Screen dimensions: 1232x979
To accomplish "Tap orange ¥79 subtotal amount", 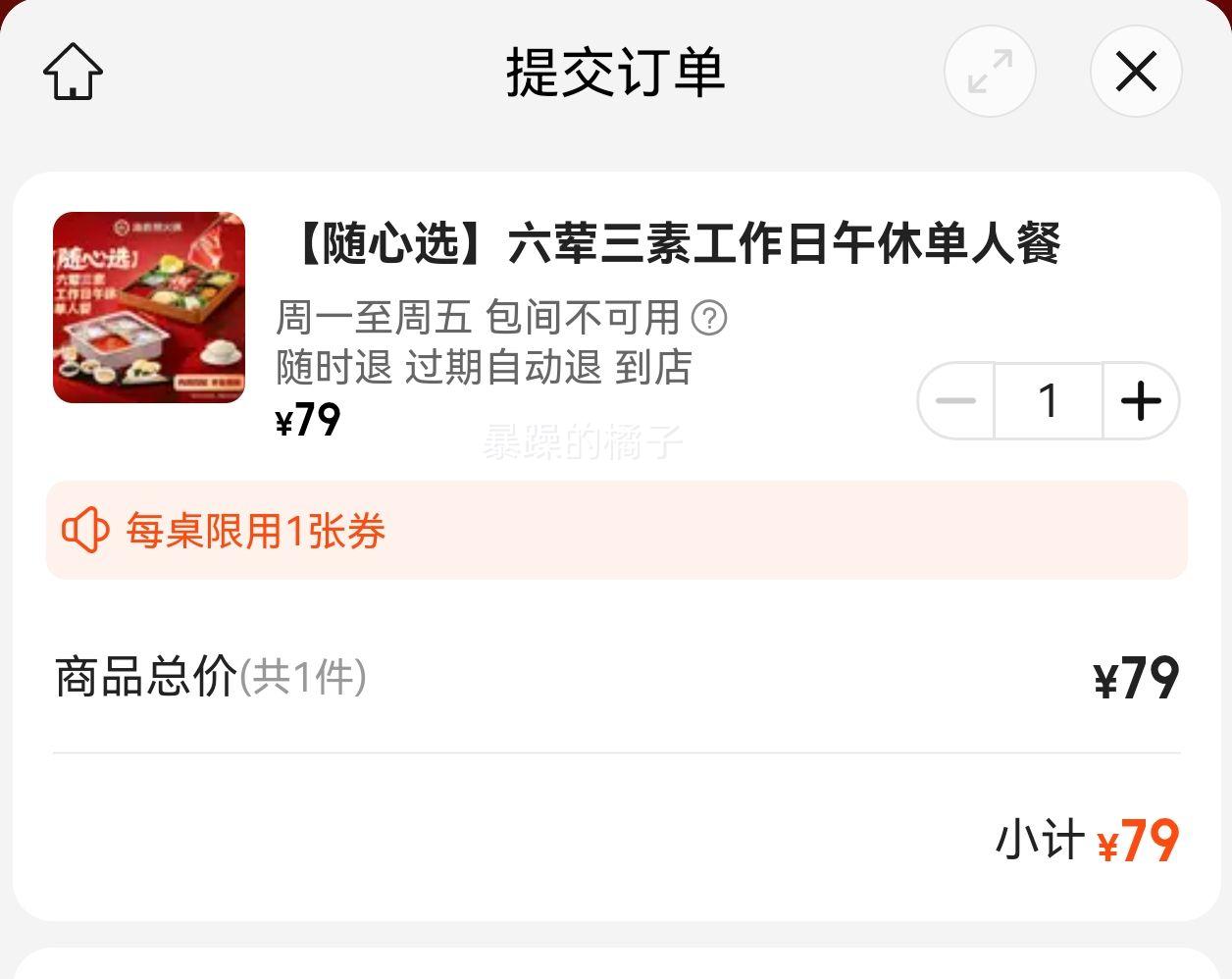I will [1138, 842].
